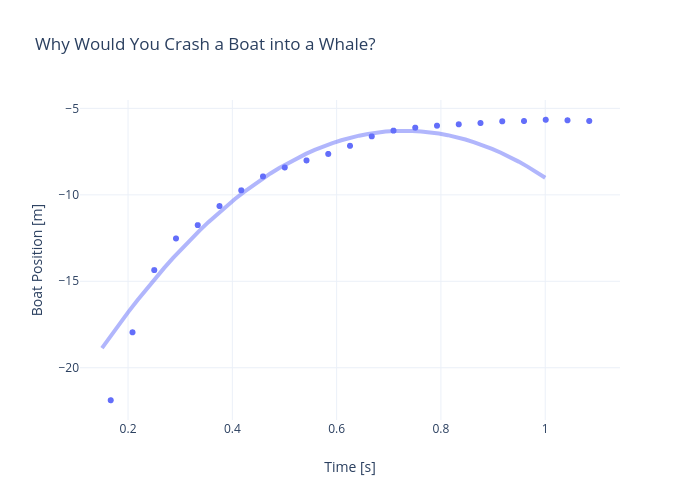The width and height of the screenshot is (700, 500).
Task: Click the x-axis tick label 1
Action: coord(545,429)
